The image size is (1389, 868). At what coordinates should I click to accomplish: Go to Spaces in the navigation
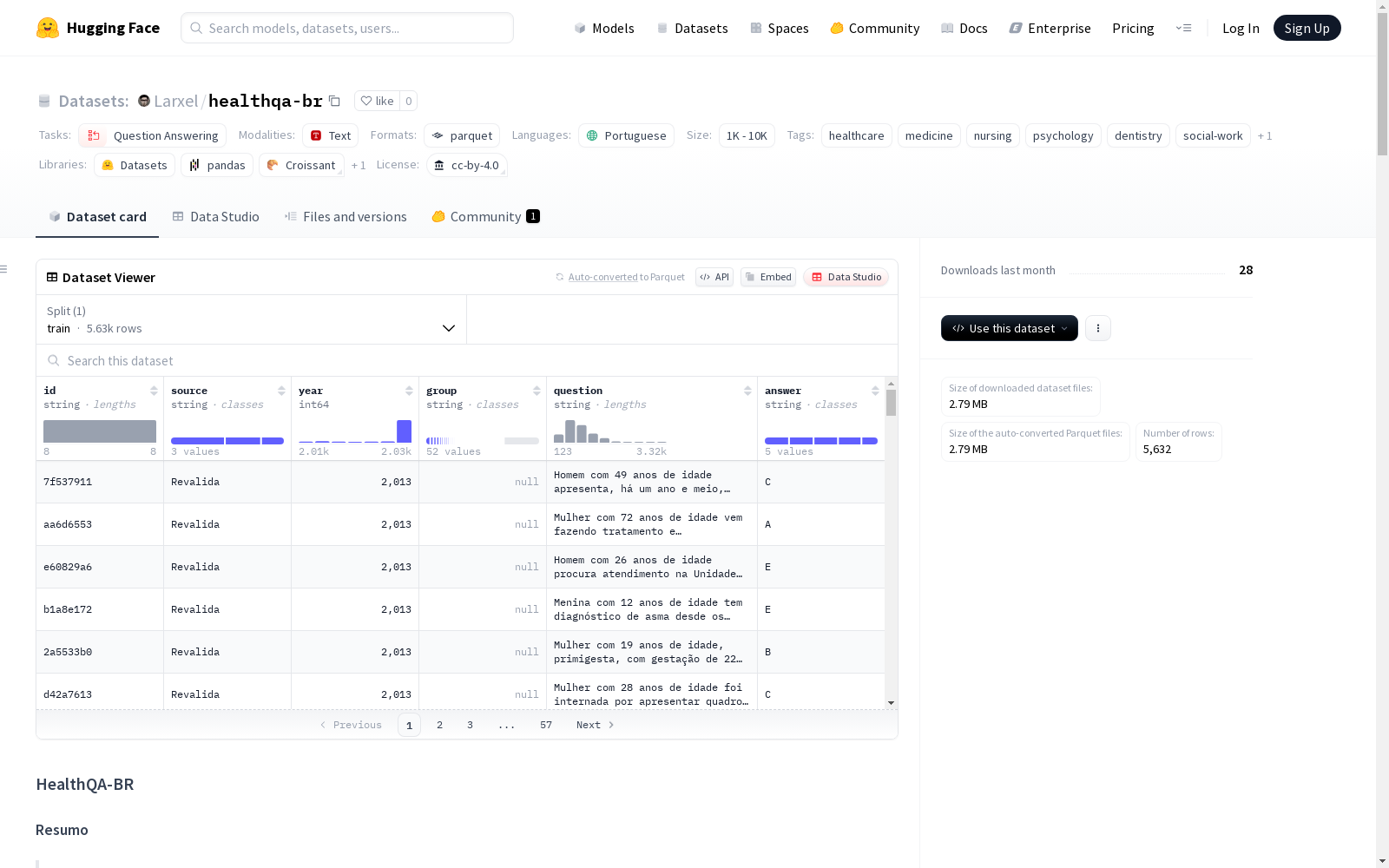coord(780,28)
